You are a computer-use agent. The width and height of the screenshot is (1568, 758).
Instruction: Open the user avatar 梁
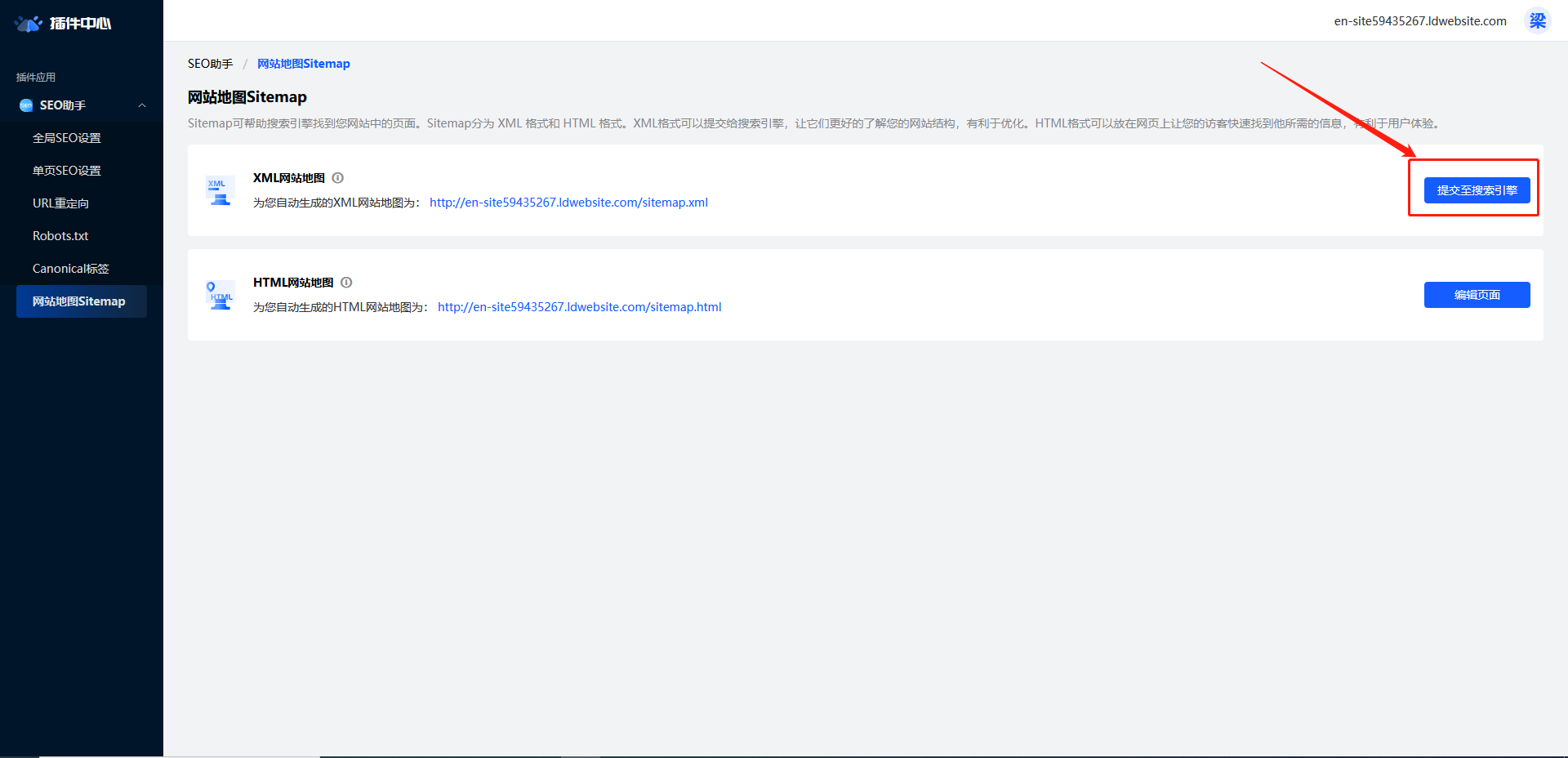click(x=1538, y=20)
